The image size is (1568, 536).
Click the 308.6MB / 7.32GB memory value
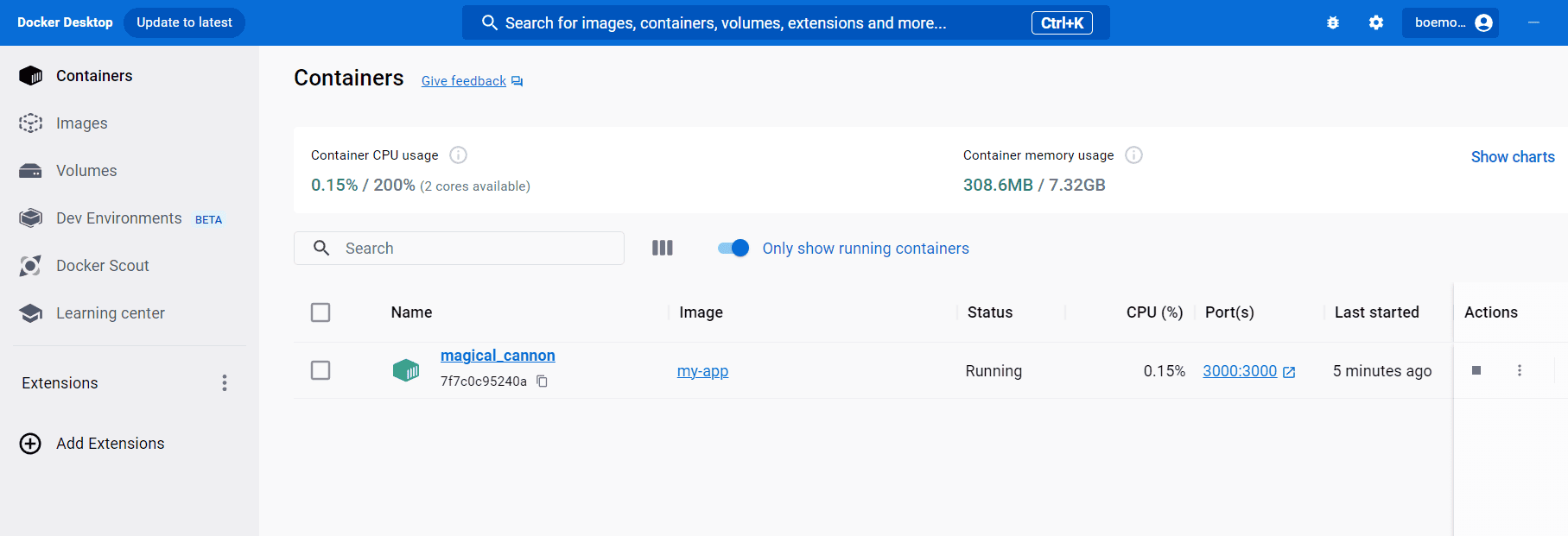(1034, 185)
